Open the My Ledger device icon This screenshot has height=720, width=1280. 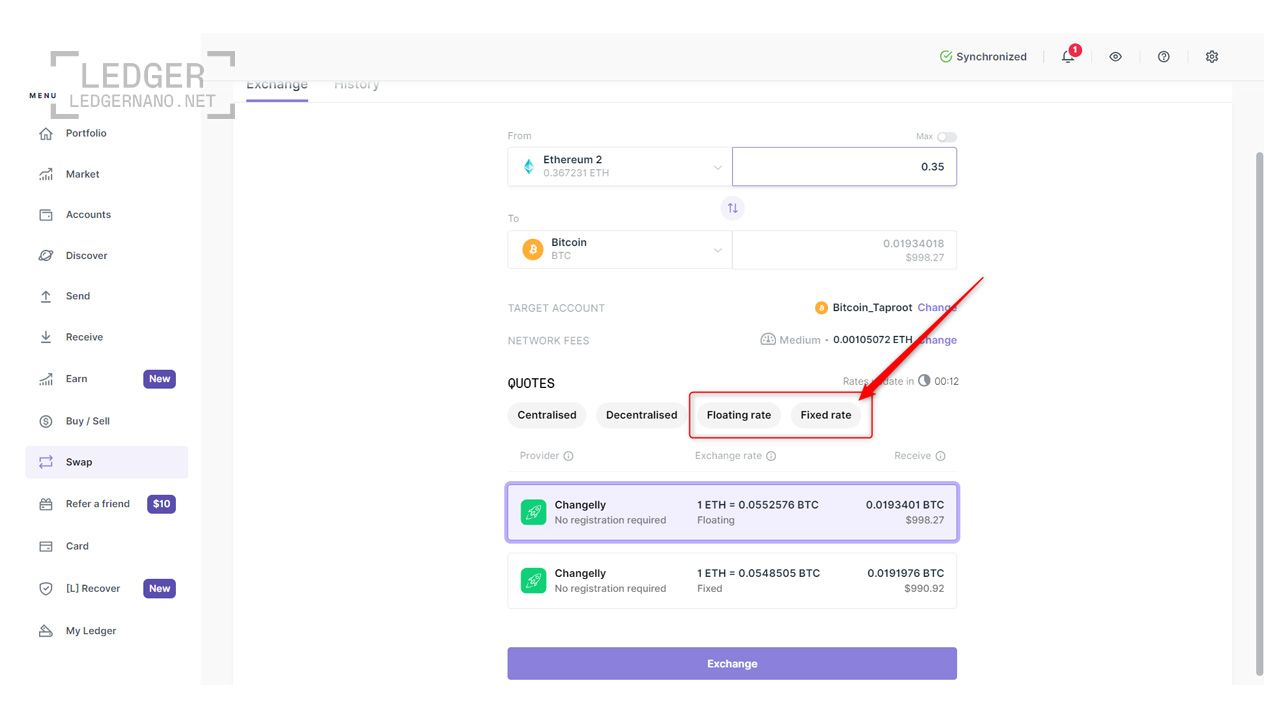click(46, 631)
